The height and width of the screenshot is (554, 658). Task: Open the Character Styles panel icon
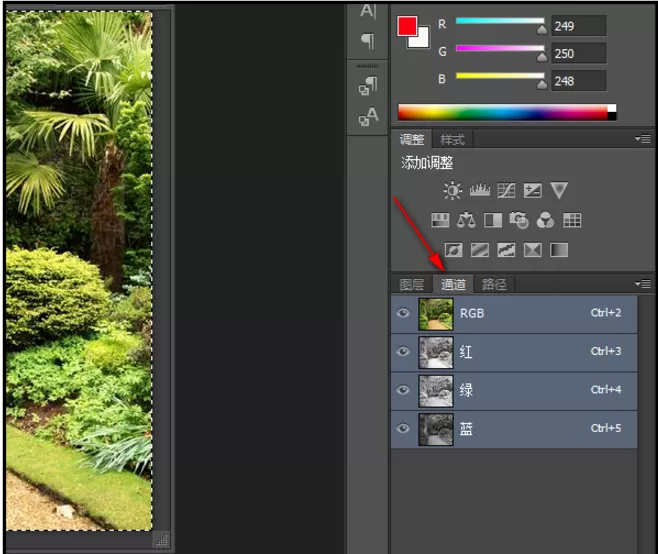[368, 116]
